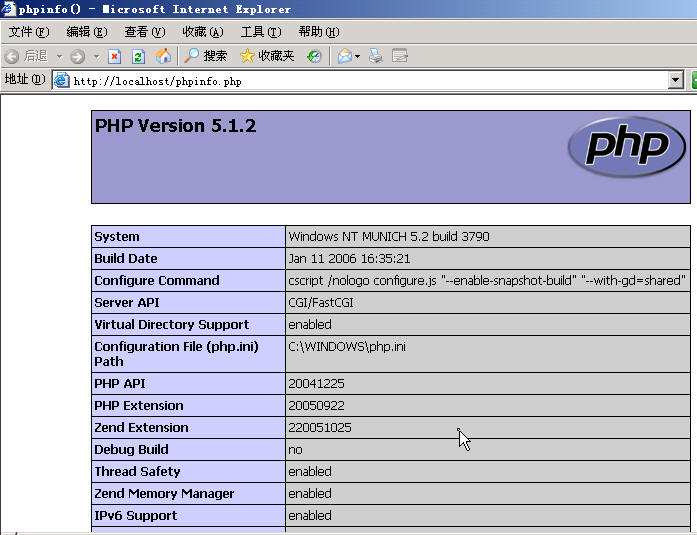Screen dimensions: 697x535
Task: Open the 帮助(H) menu
Action: click(319, 32)
